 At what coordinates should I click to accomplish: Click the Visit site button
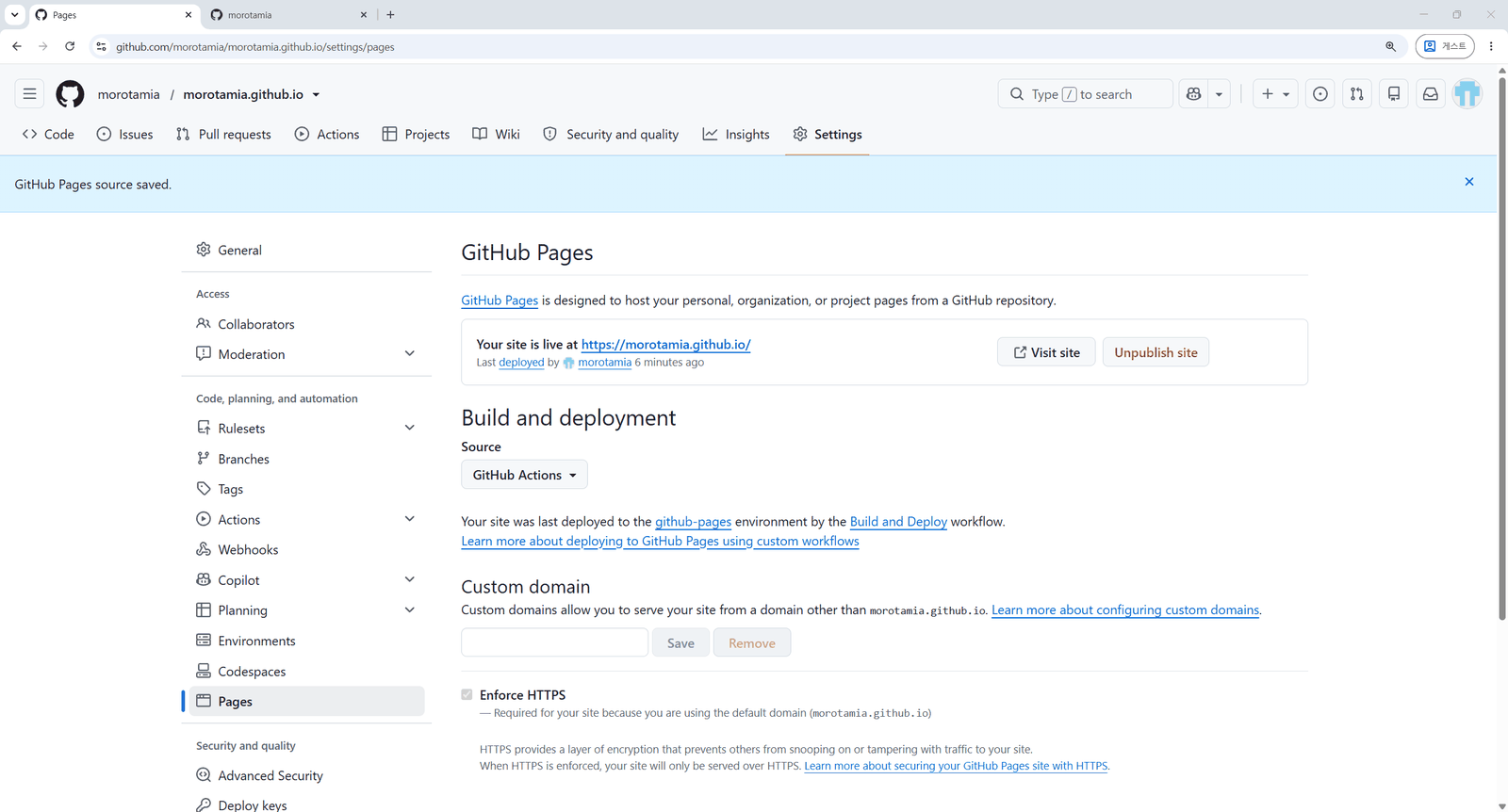(x=1046, y=352)
